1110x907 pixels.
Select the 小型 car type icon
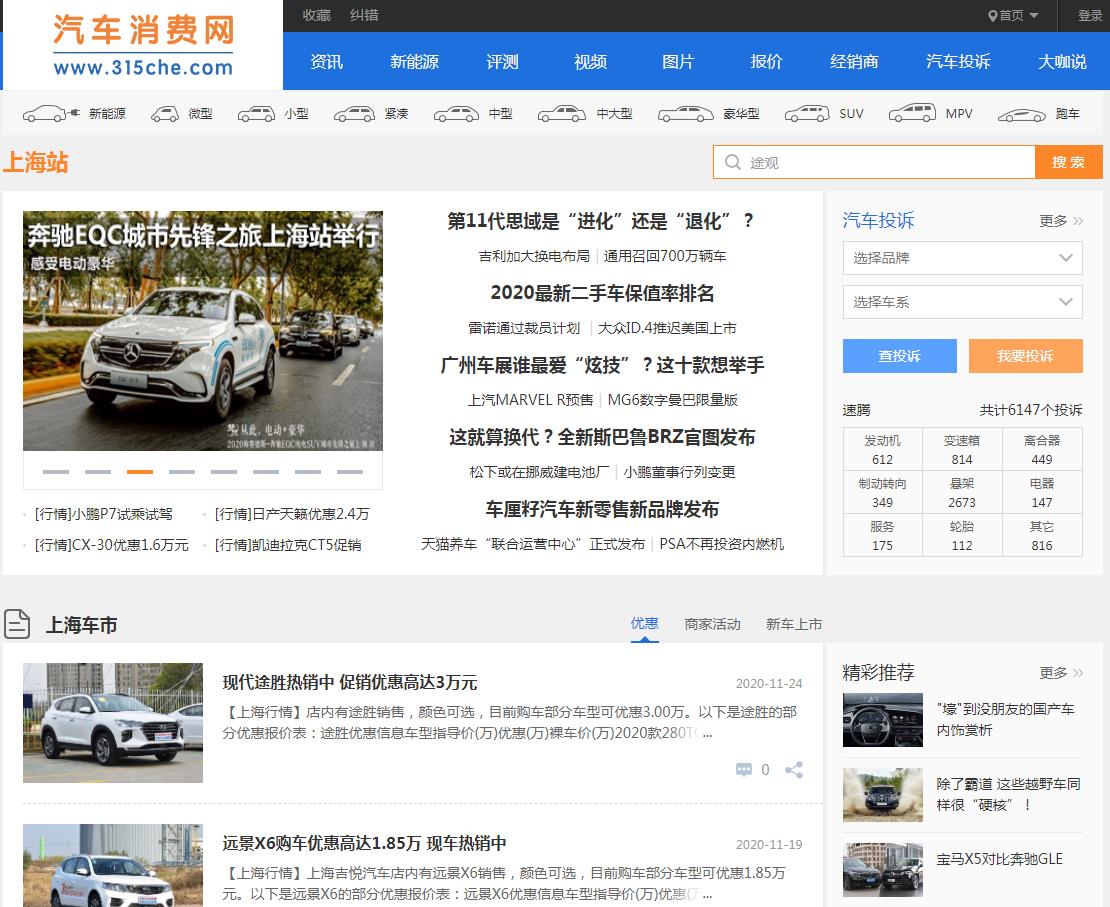tap(256, 113)
